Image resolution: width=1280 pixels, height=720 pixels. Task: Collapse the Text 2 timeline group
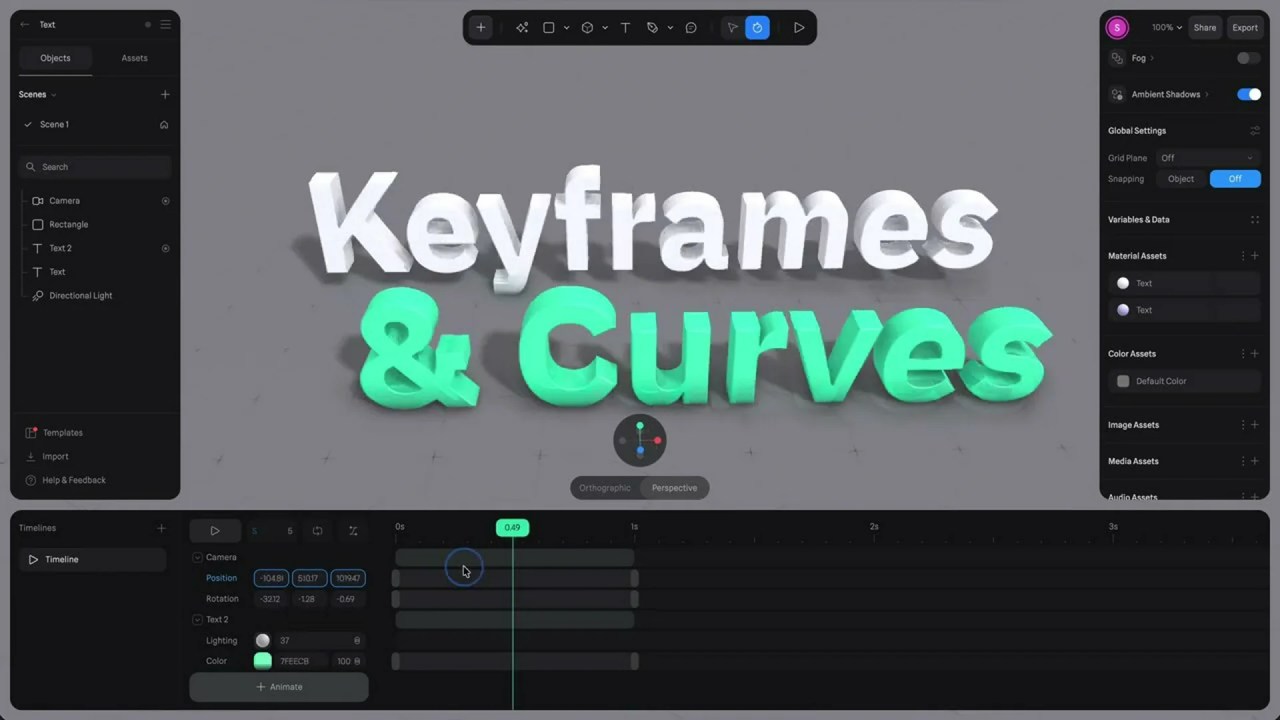coord(197,619)
